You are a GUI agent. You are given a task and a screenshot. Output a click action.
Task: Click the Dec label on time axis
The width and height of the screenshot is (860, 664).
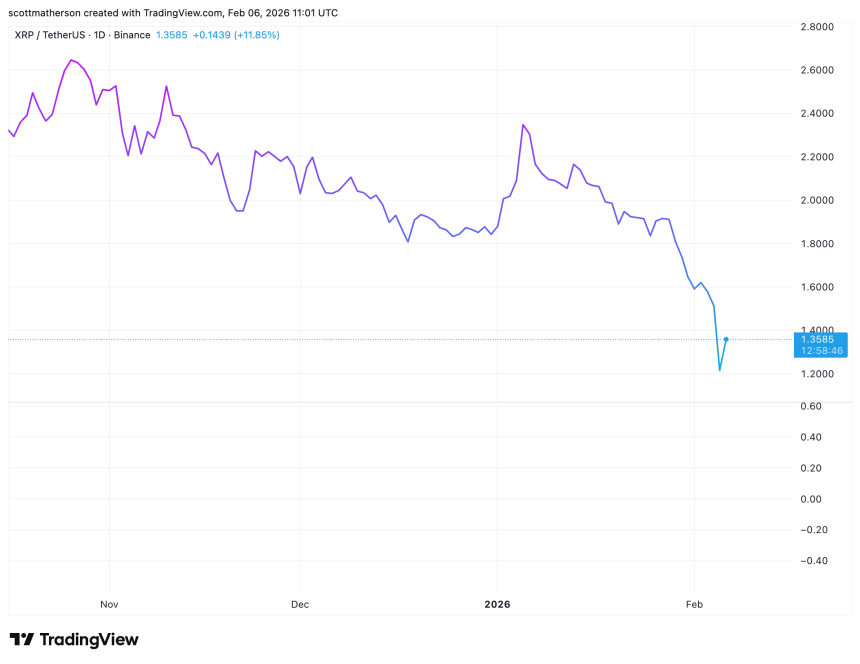300,604
